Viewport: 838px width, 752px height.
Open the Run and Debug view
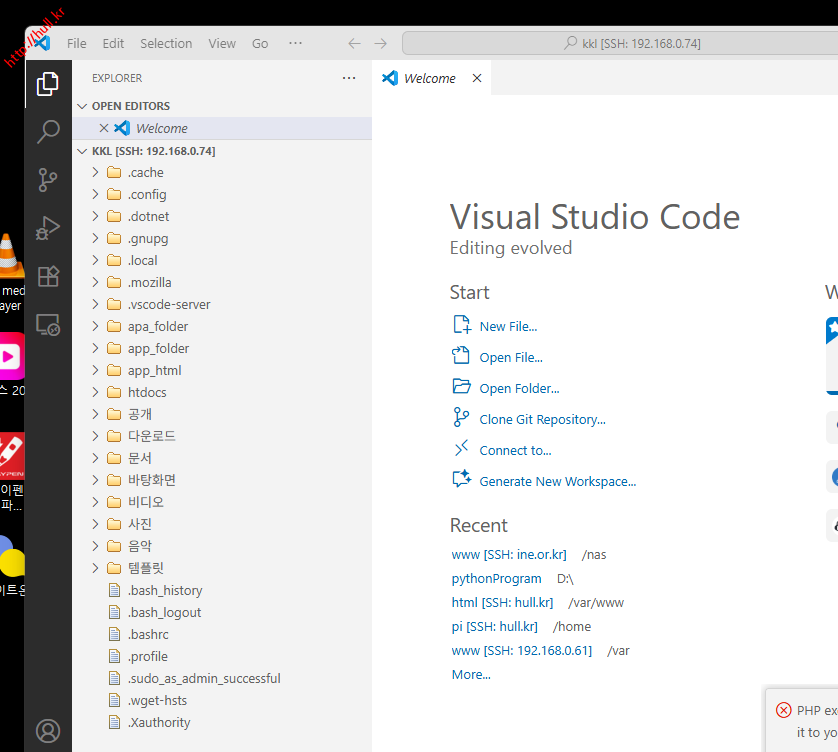pos(48,228)
